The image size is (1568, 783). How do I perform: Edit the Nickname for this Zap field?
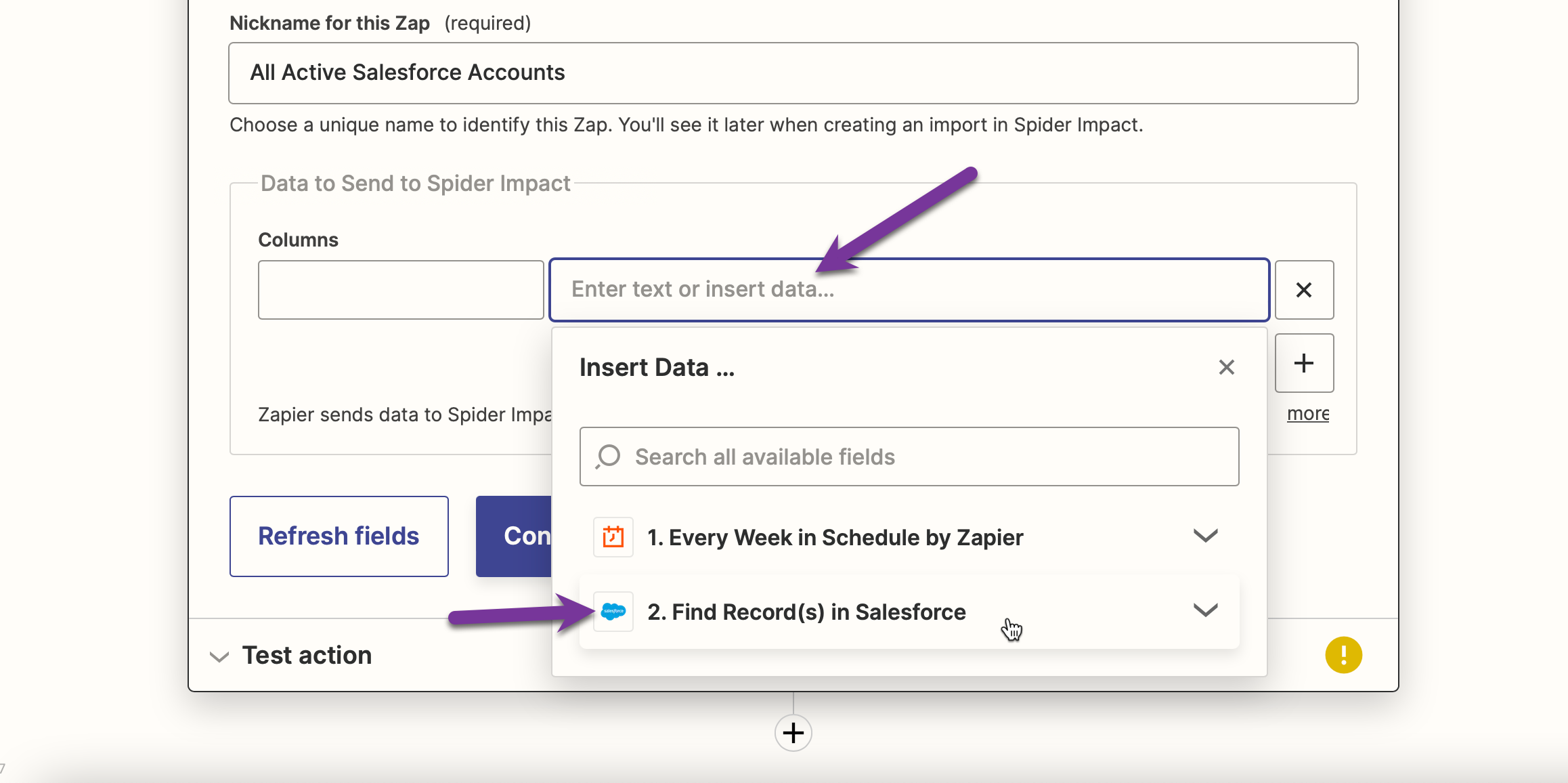coord(793,73)
